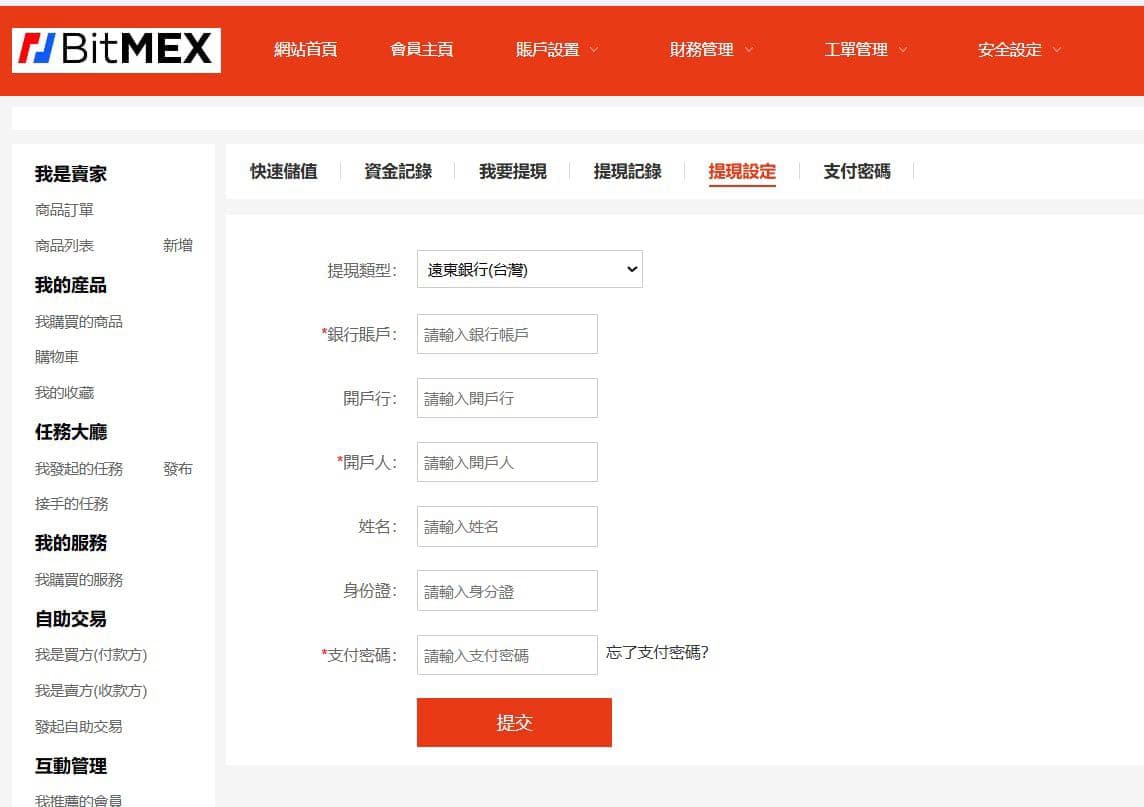This screenshot has height=807, width=1144.
Task: Open 我的收藏 in the sidebar
Action: coord(64,393)
